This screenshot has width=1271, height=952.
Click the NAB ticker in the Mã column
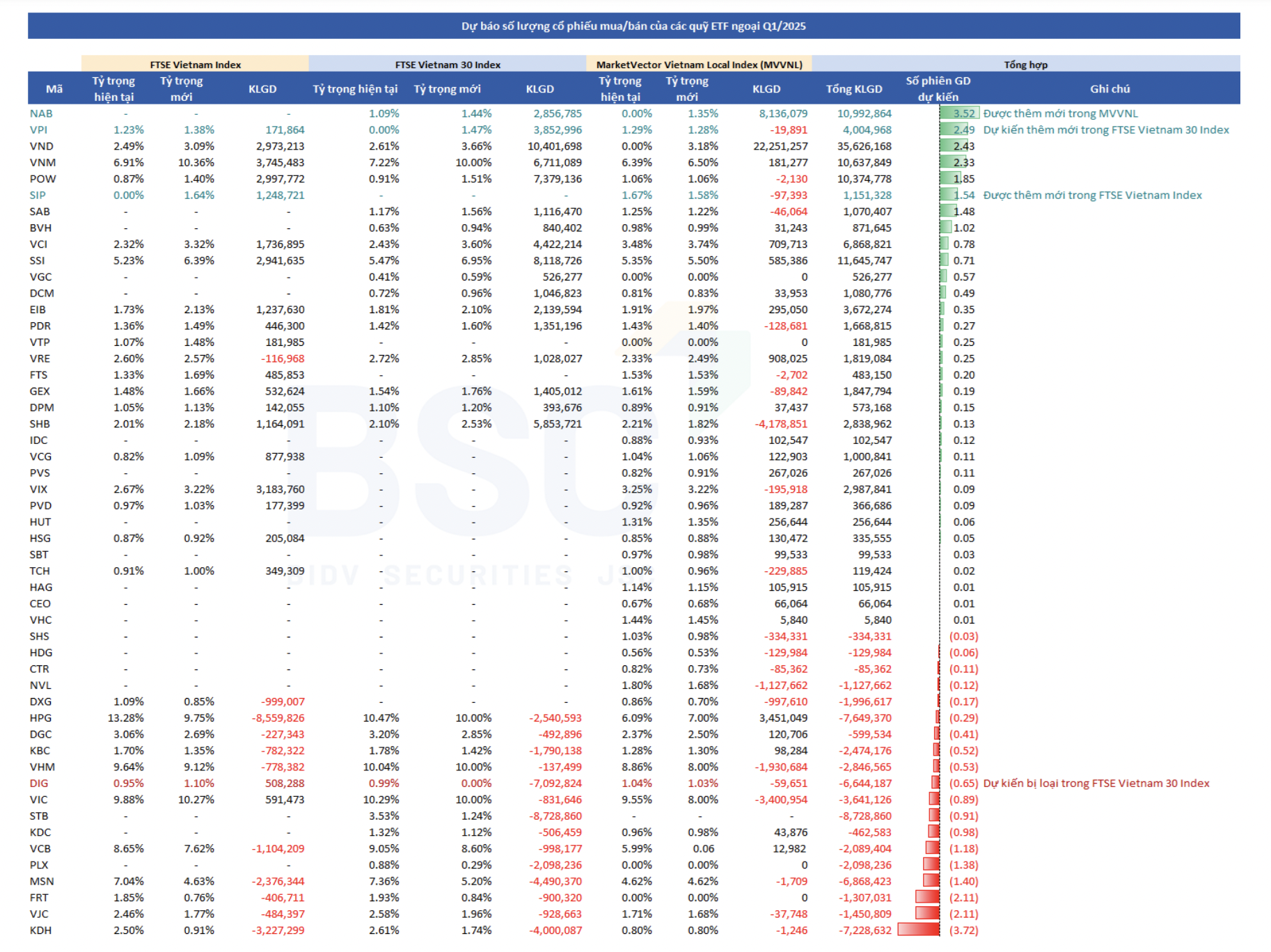[41, 113]
